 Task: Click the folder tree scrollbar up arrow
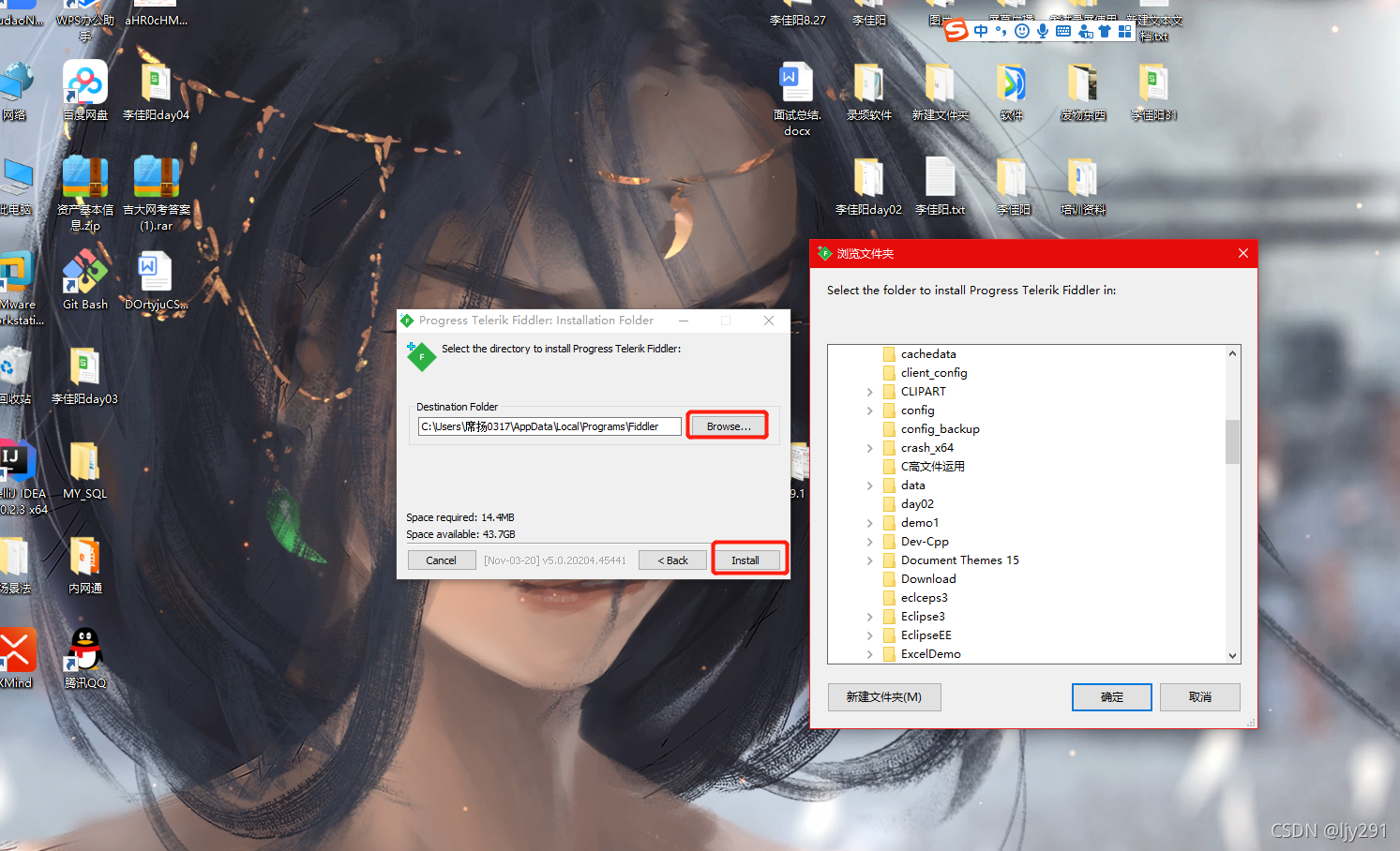pos(1232,353)
